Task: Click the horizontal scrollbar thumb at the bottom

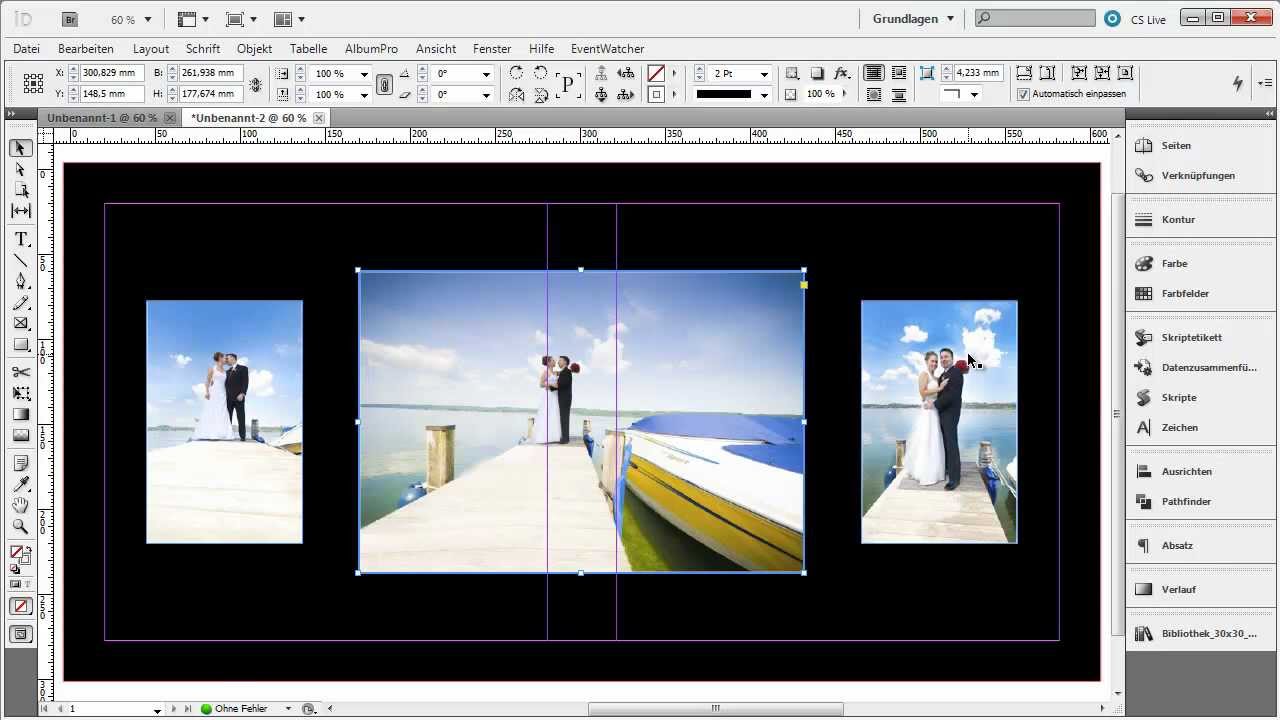Action: click(716, 709)
